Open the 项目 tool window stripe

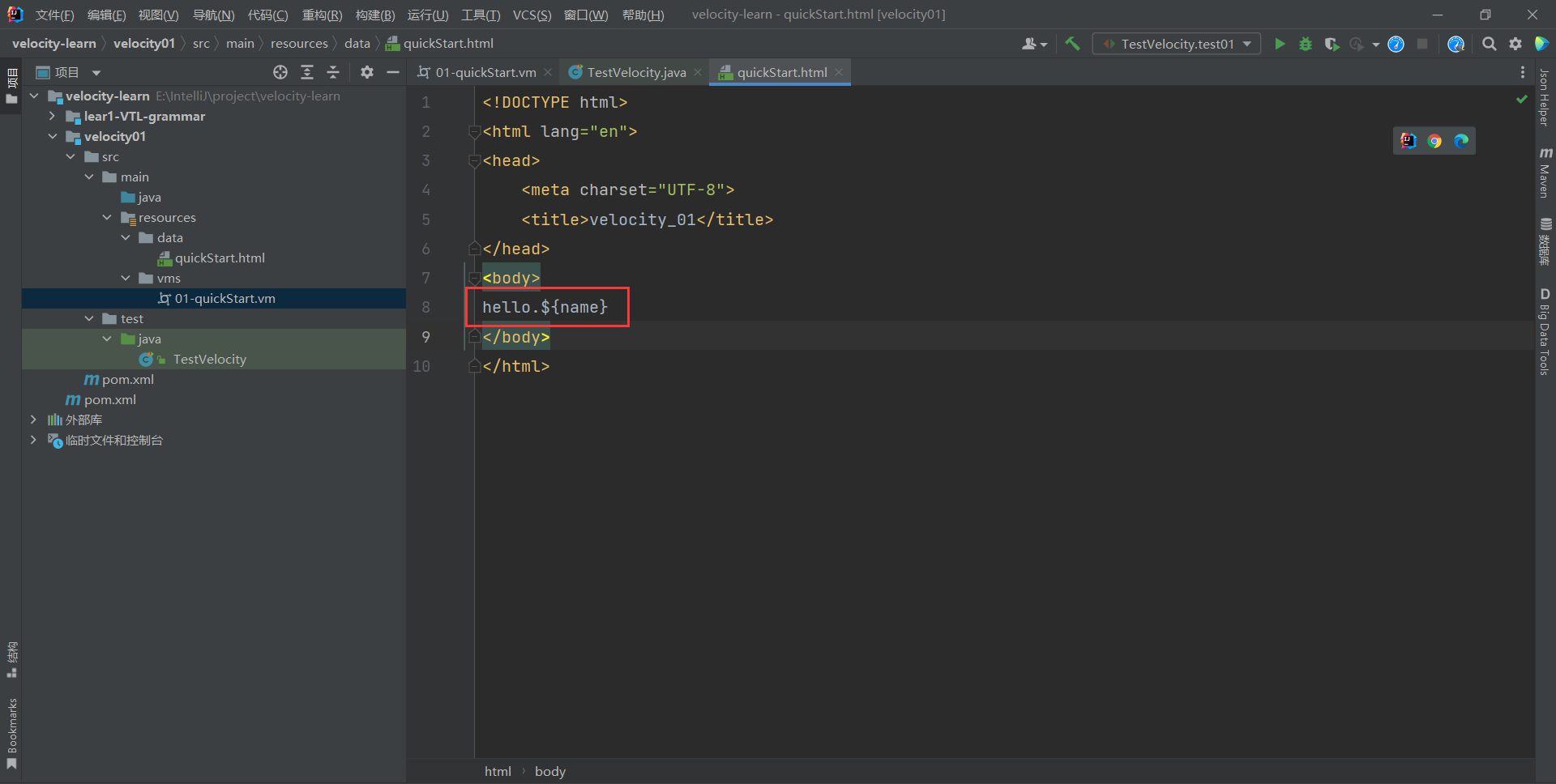(x=11, y=86)
